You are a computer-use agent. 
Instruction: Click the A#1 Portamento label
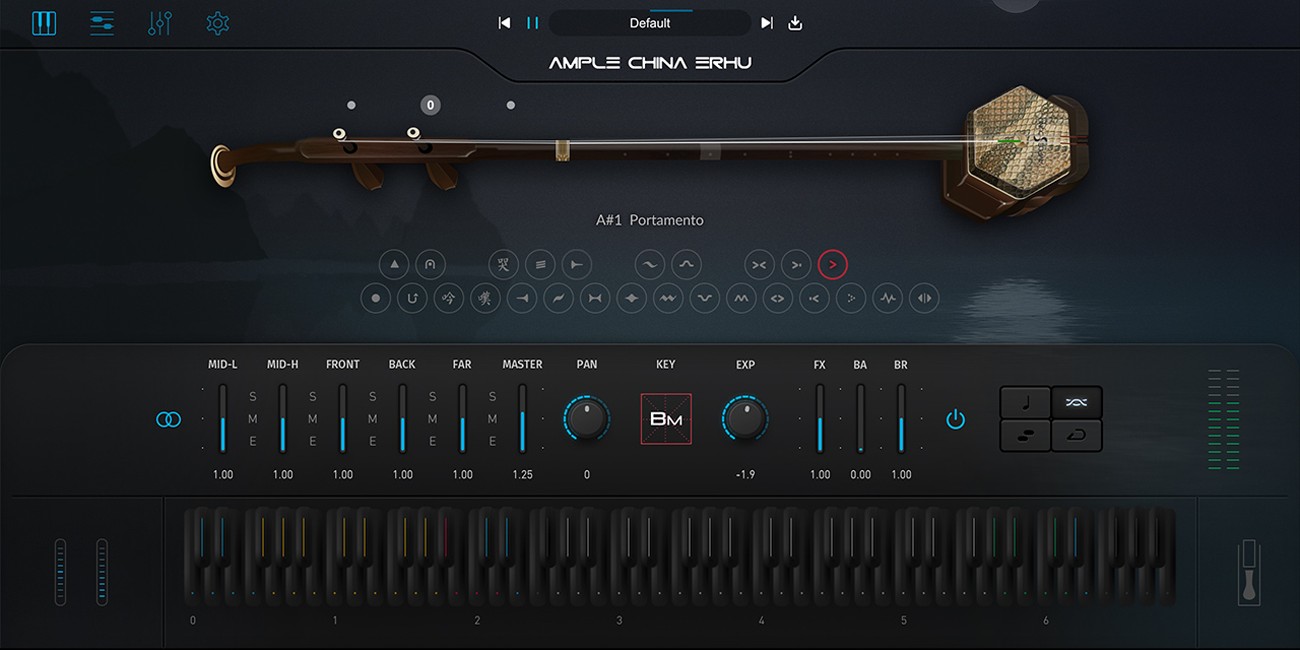[x=650, y=220]
